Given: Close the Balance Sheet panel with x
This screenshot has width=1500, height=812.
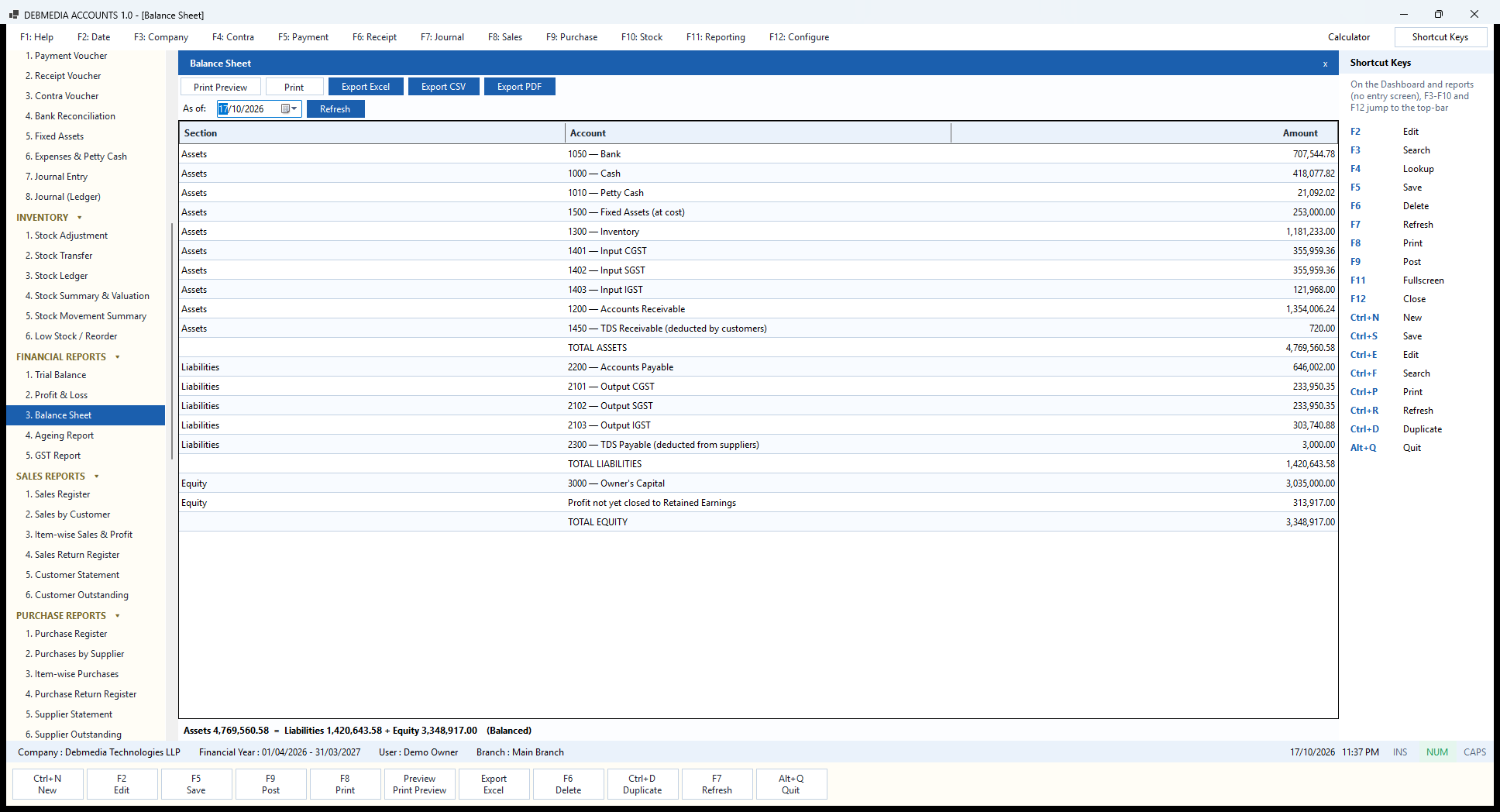Looking at the screenshot, I should 1325,64.
